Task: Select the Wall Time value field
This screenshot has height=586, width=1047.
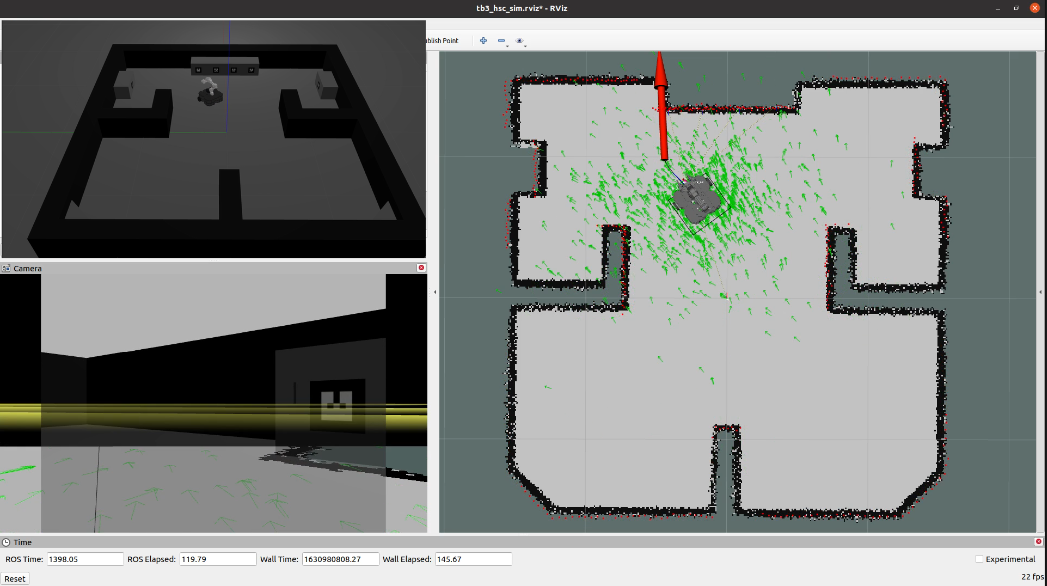Action: coord(341,559)
